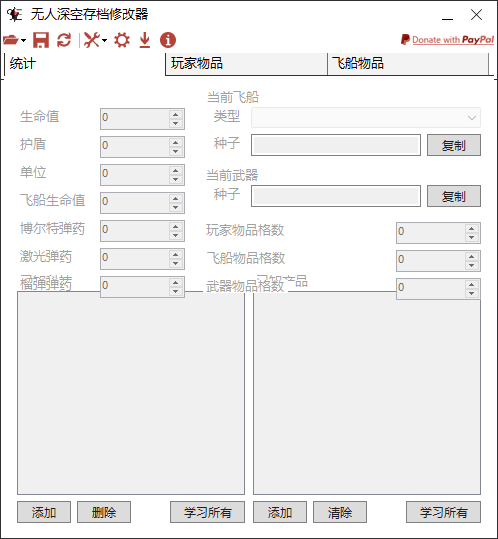Increase 榴弹弹药 with up arrow

point(176,282)
